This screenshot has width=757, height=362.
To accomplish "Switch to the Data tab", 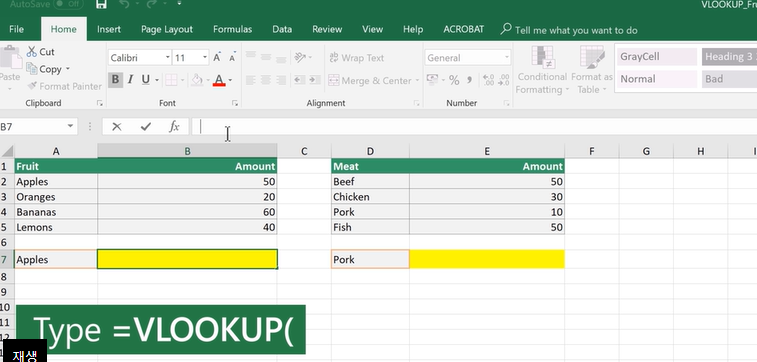I will tap(282, 29).
